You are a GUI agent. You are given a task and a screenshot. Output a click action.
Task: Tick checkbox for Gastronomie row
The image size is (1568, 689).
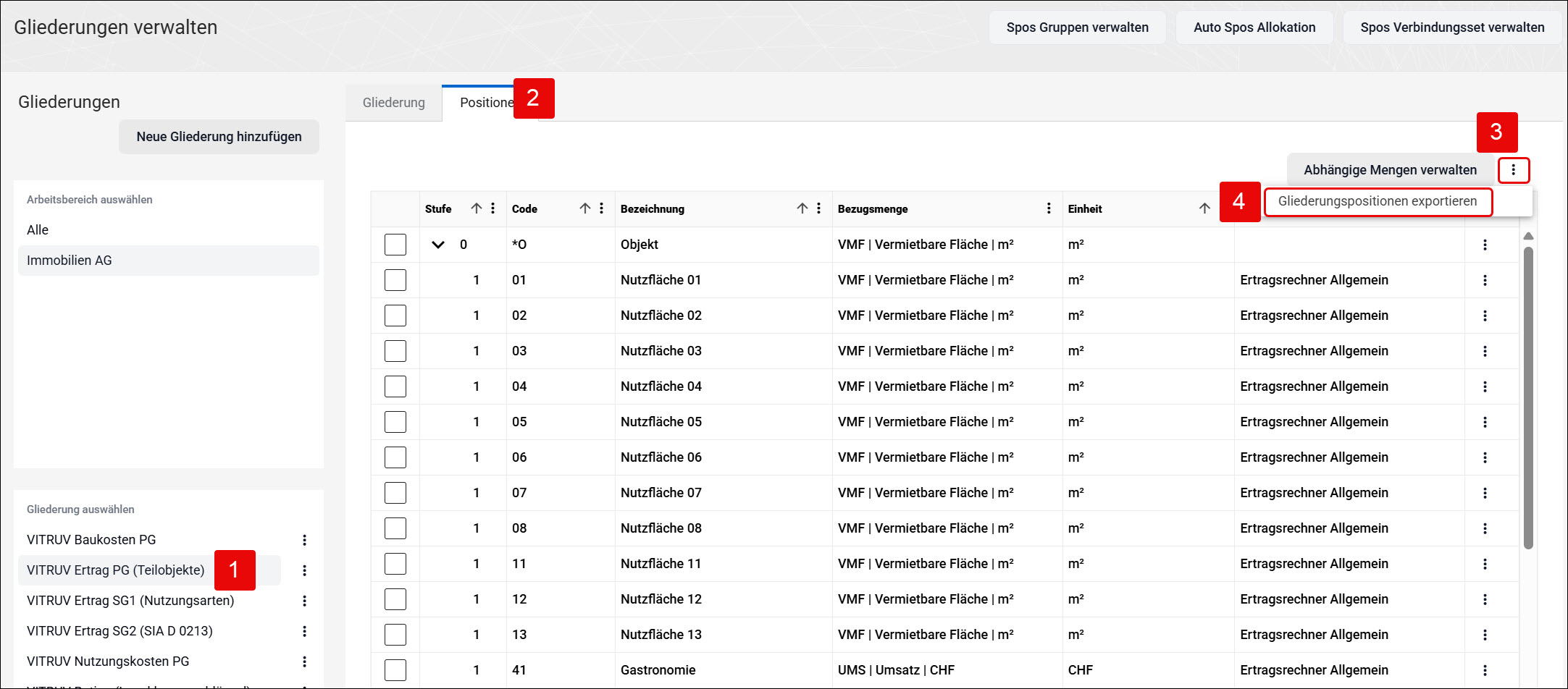click(x=395, y=670)
